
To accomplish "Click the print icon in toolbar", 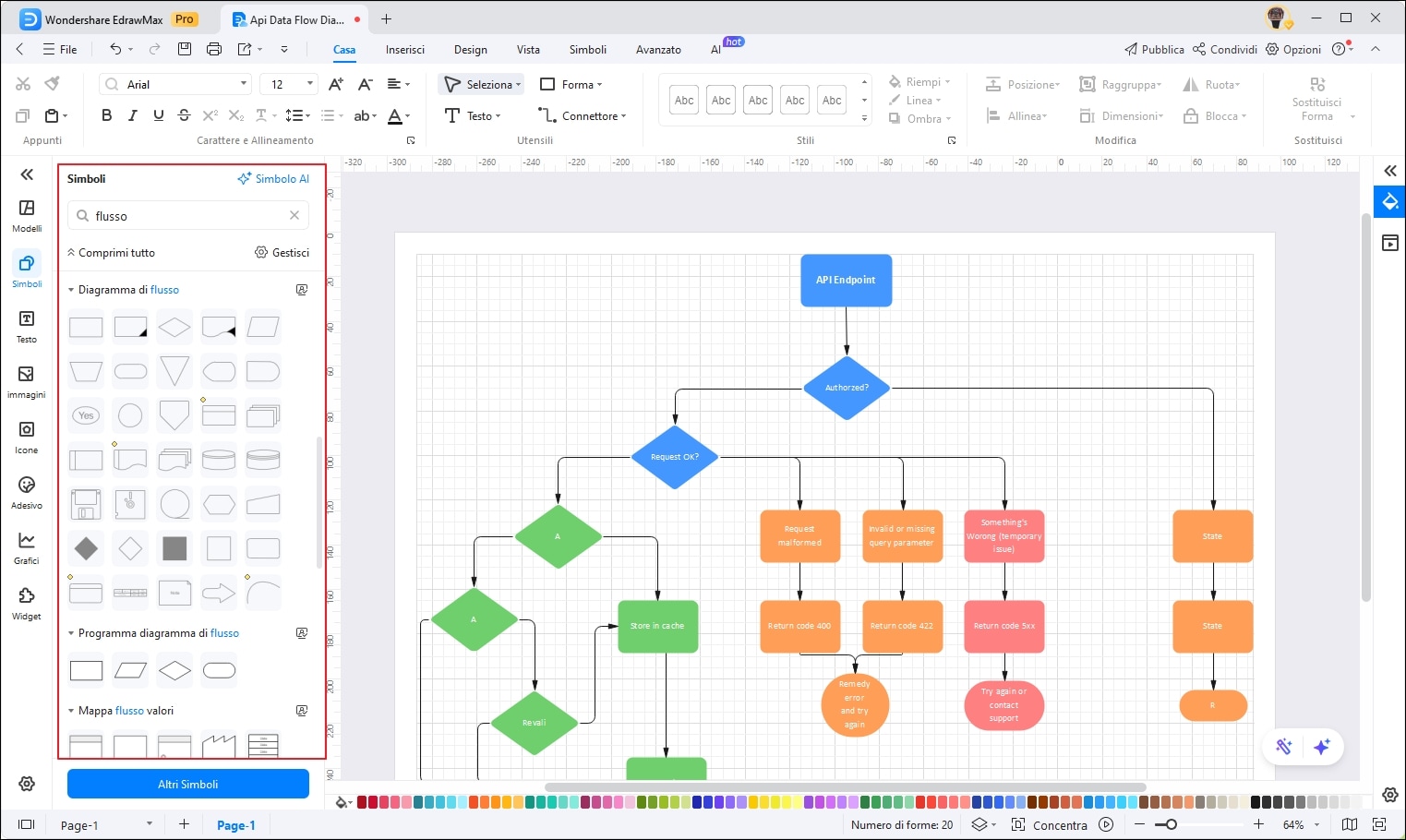I will [x=214, y=49].
